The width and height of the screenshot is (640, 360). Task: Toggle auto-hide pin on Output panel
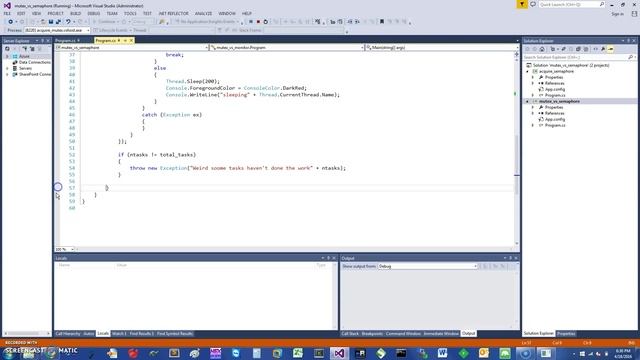coord(510,258)
